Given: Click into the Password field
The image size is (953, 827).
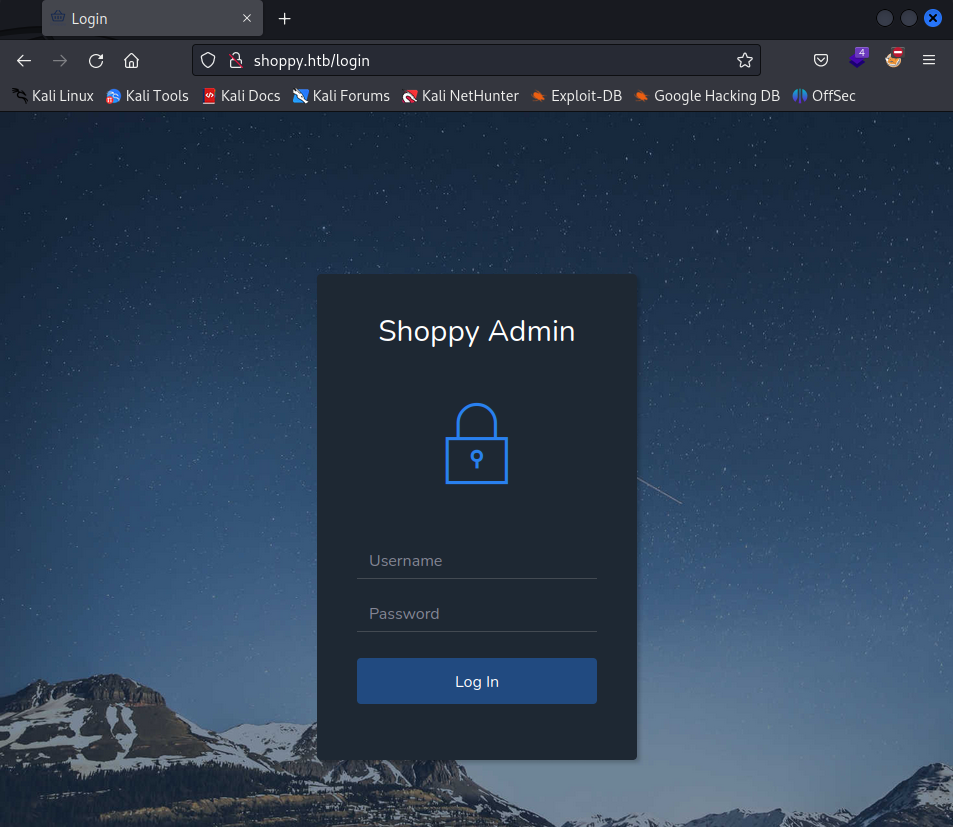Looking at the screenshot, I should coord(476,614).
